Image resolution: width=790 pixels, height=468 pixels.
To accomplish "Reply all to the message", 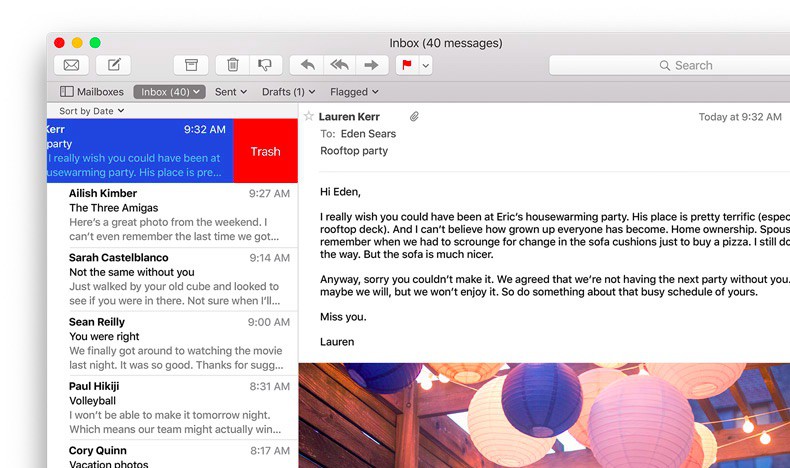I will click(339, 65).
